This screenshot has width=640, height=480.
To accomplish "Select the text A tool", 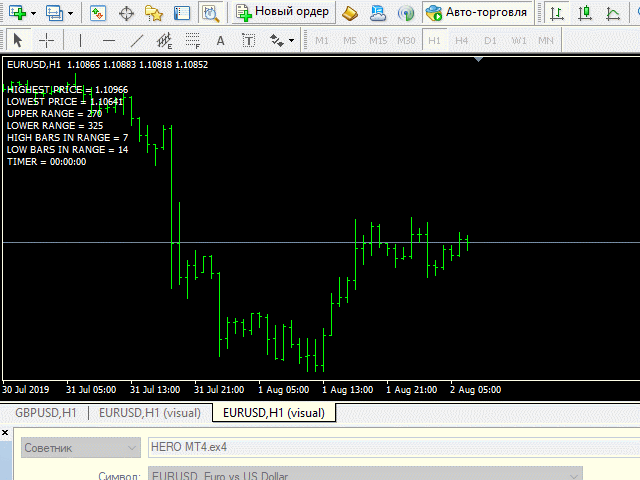I will click(x=220, y=40).
